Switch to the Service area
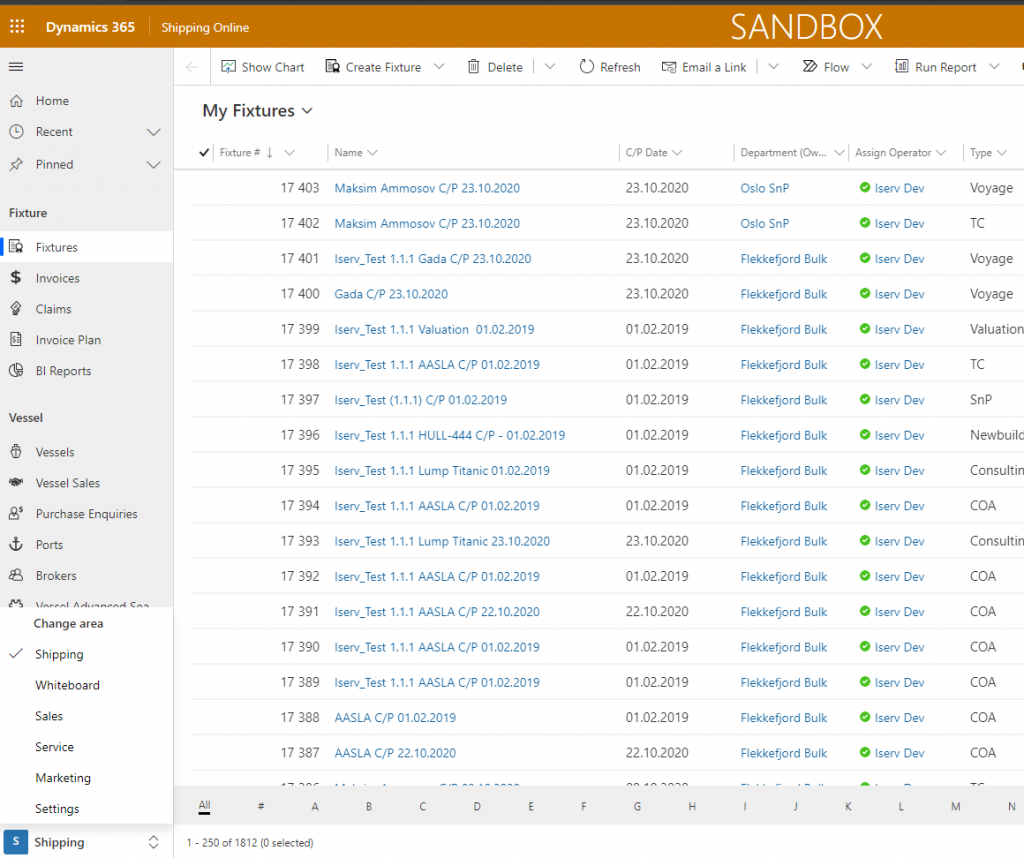This screenshot has width=1024, height=858. [x=54, y=747]
